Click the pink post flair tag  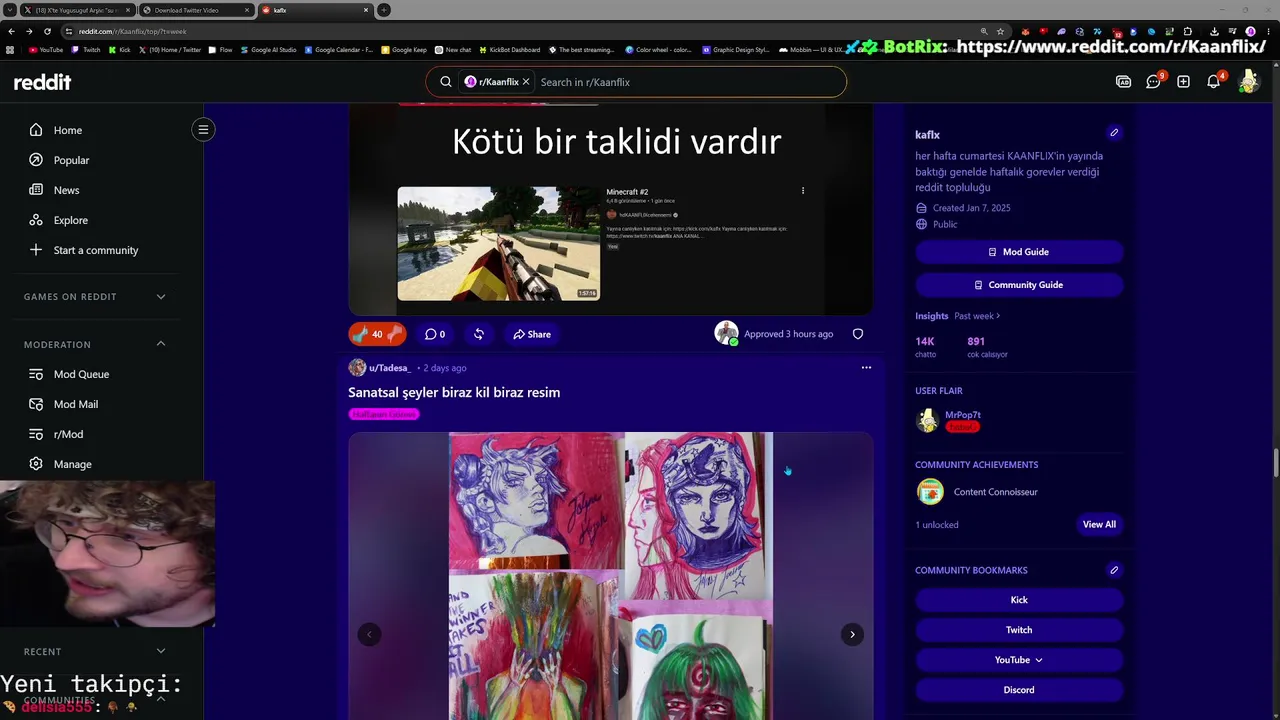pos(384,414)
